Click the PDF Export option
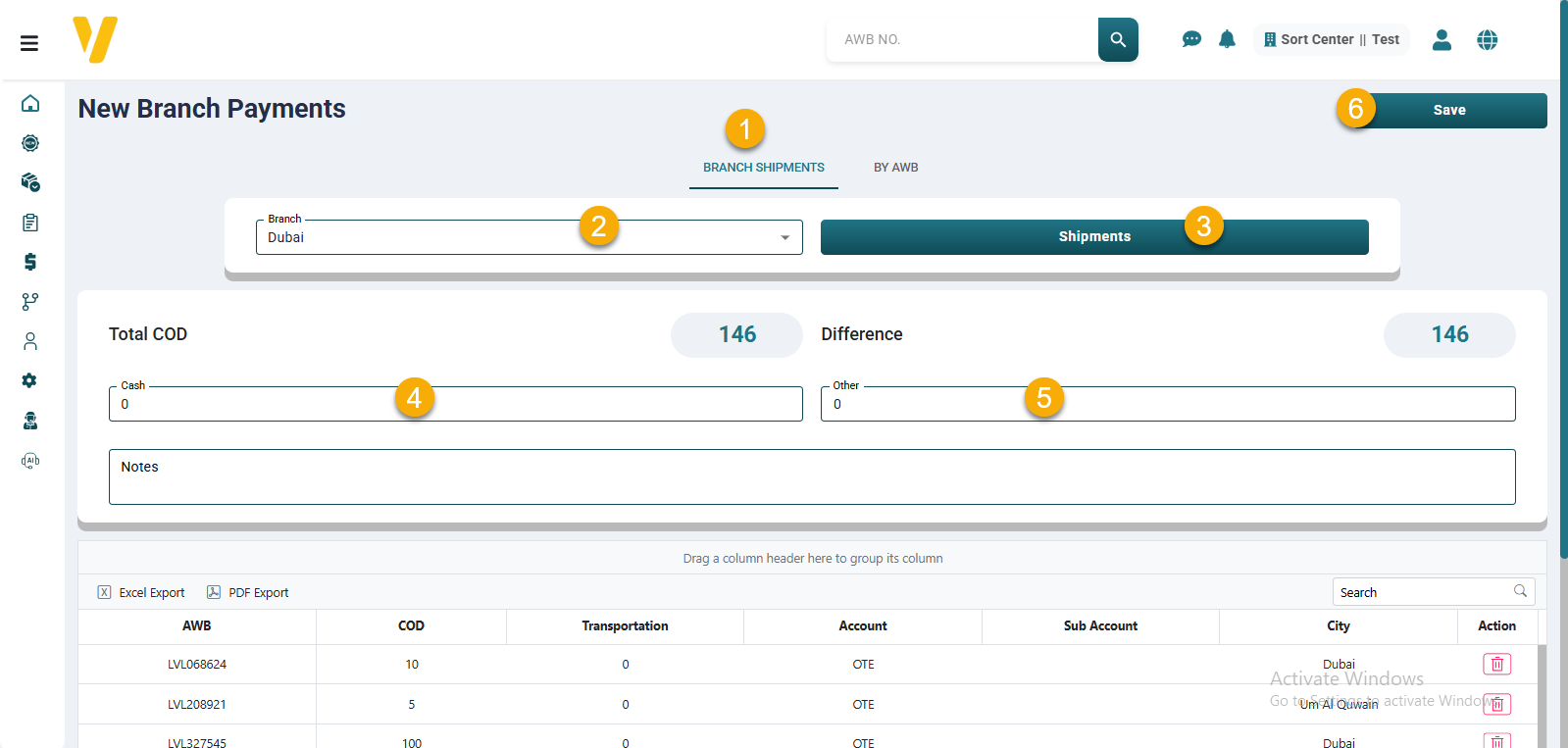This screenshot has height=748, width=1568. point(248,592)
